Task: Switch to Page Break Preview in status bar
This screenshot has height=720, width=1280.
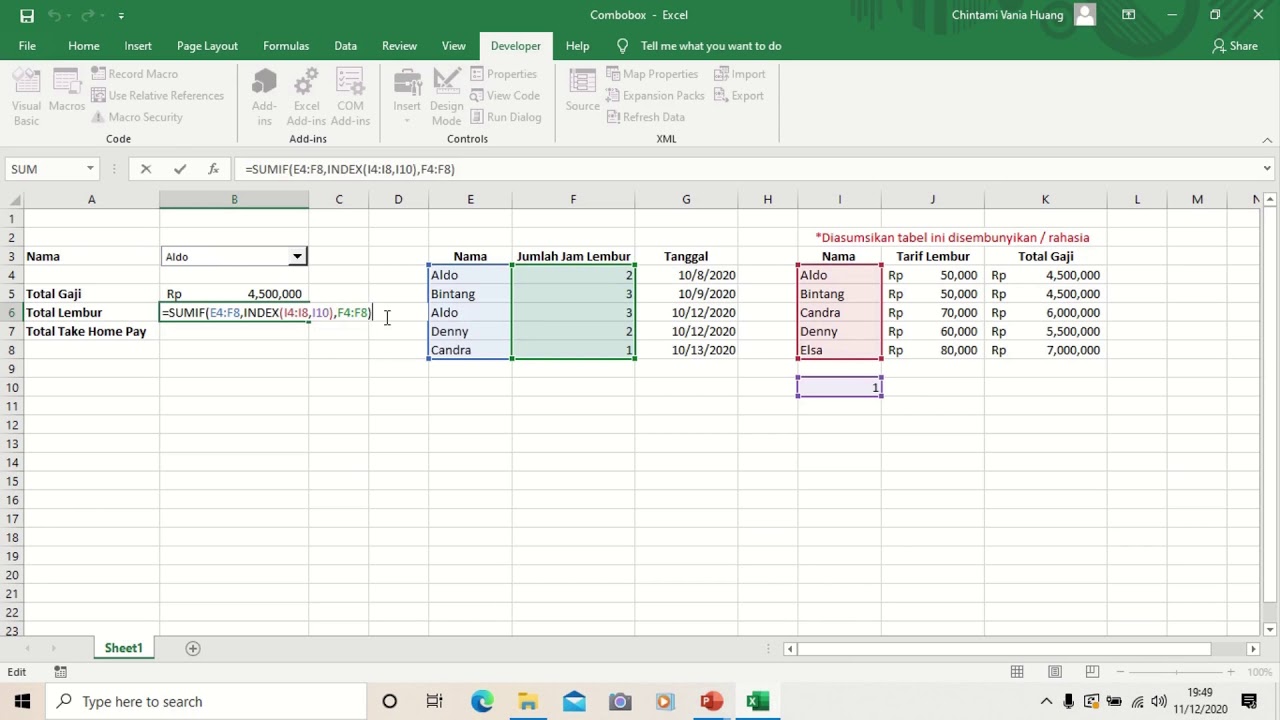Action: coord(1092,672)
